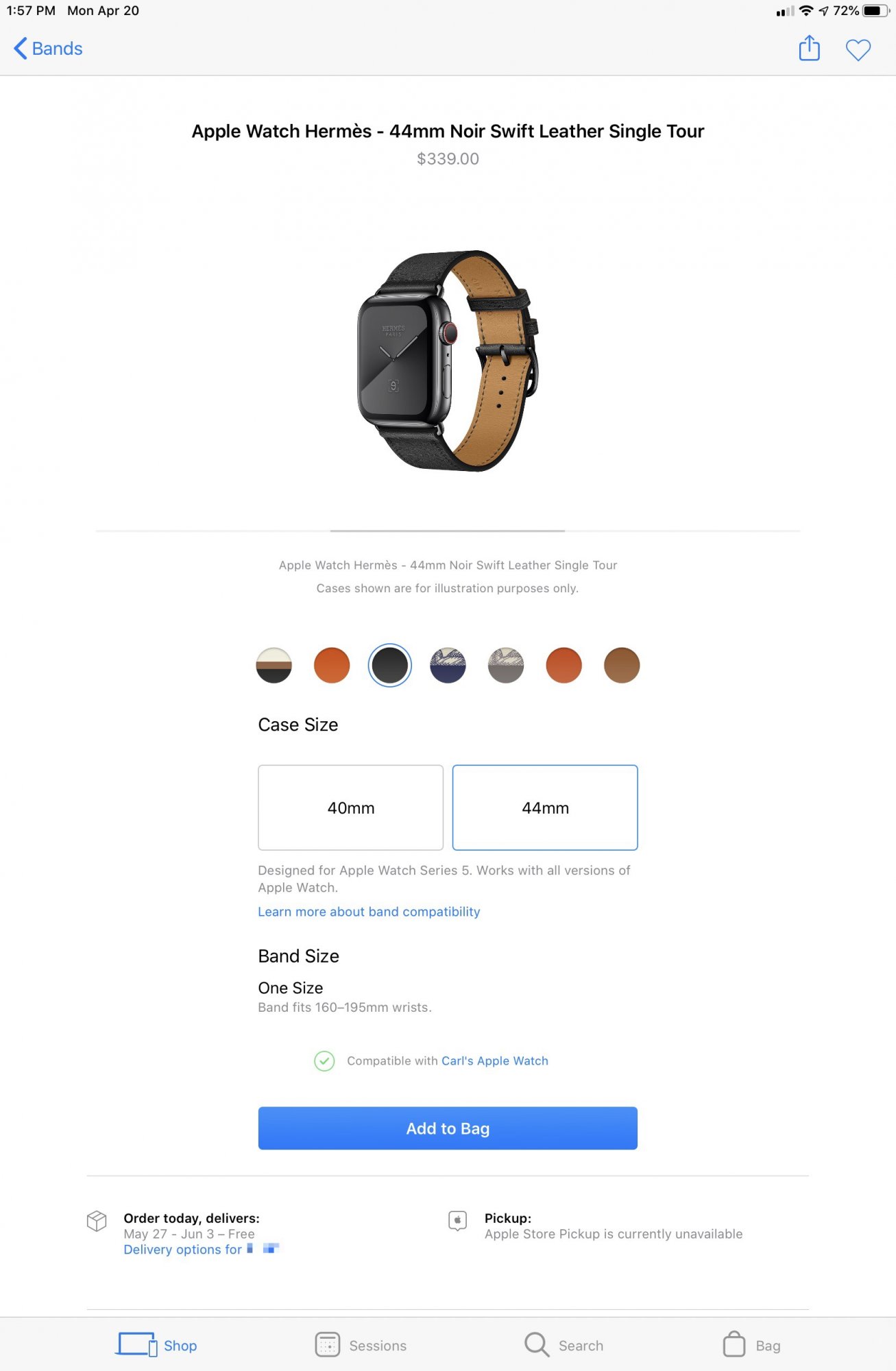Open the Search tab
Image resolution: width=896 pixels, height=1371 pixels.
click(x=564, y=1345)
